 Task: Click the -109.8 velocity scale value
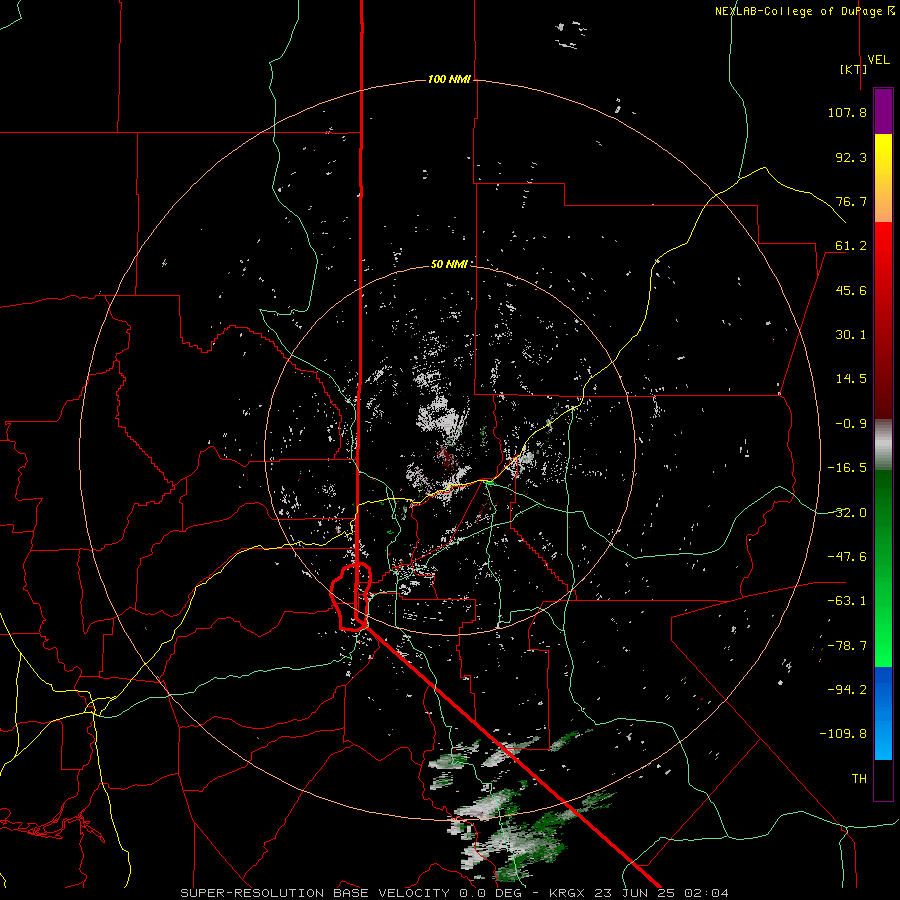click(x=843, y=734)
